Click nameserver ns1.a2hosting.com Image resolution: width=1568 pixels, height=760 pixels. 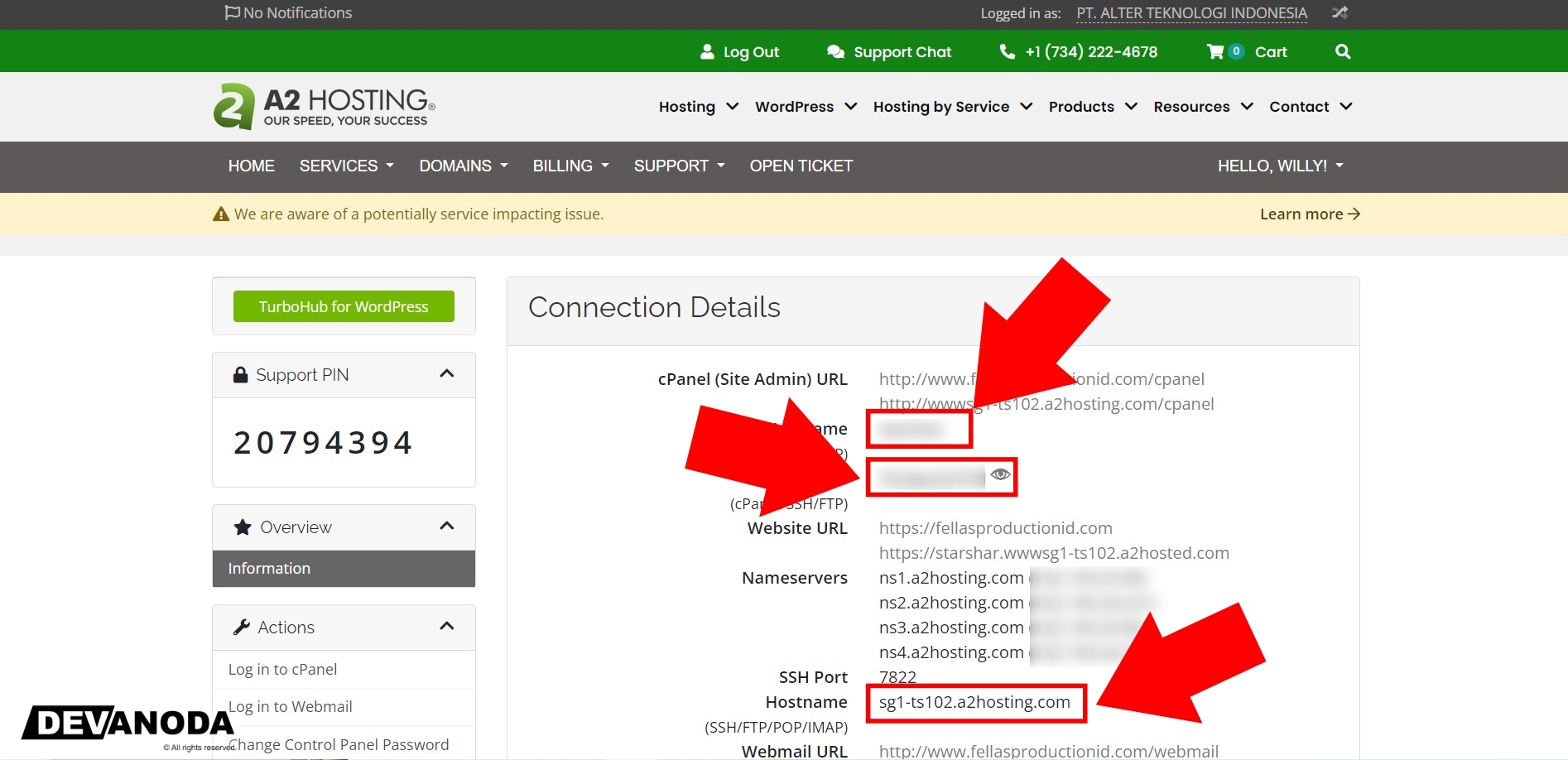951,578
